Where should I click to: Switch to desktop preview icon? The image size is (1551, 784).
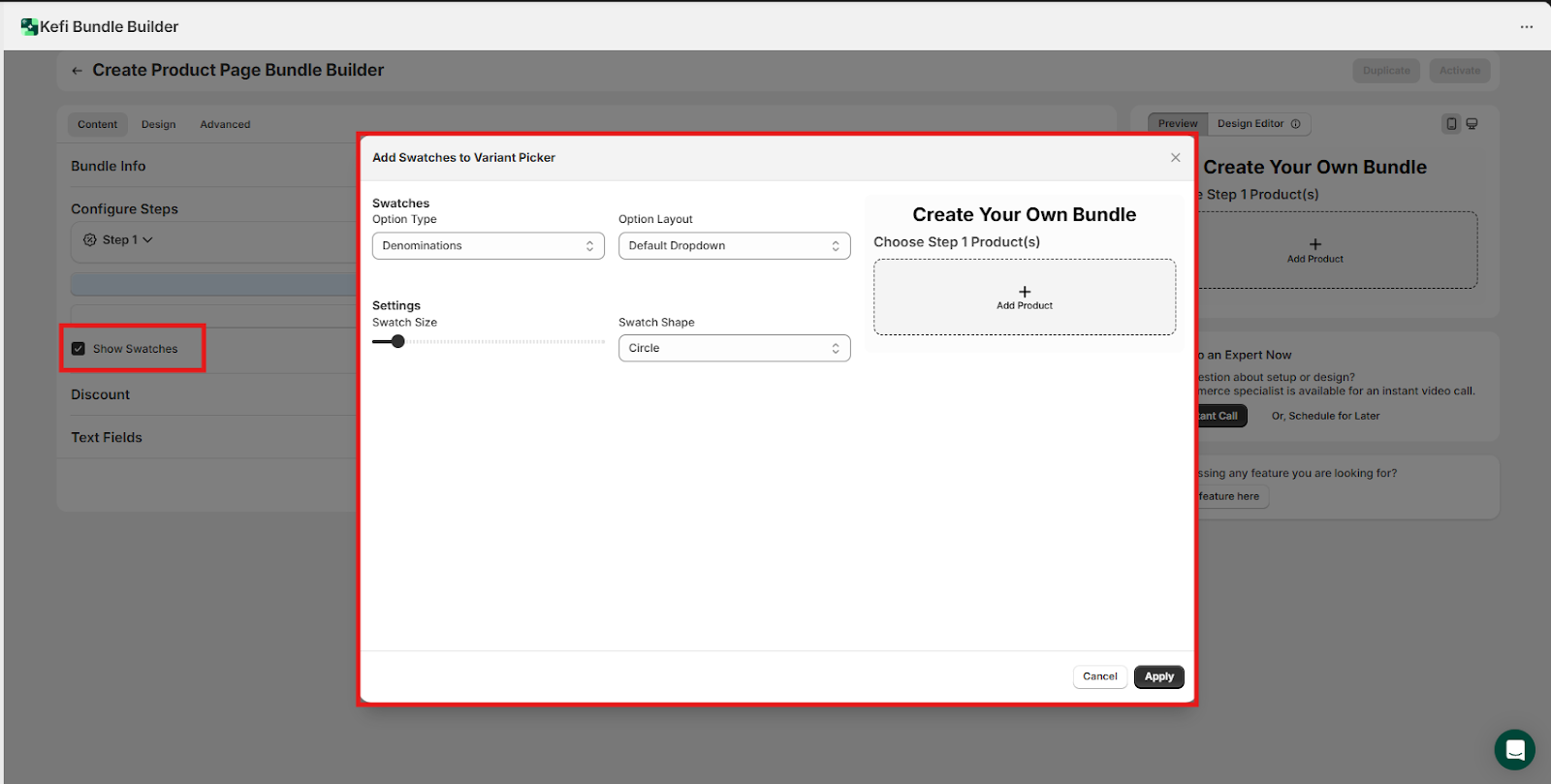[1472, 124]
